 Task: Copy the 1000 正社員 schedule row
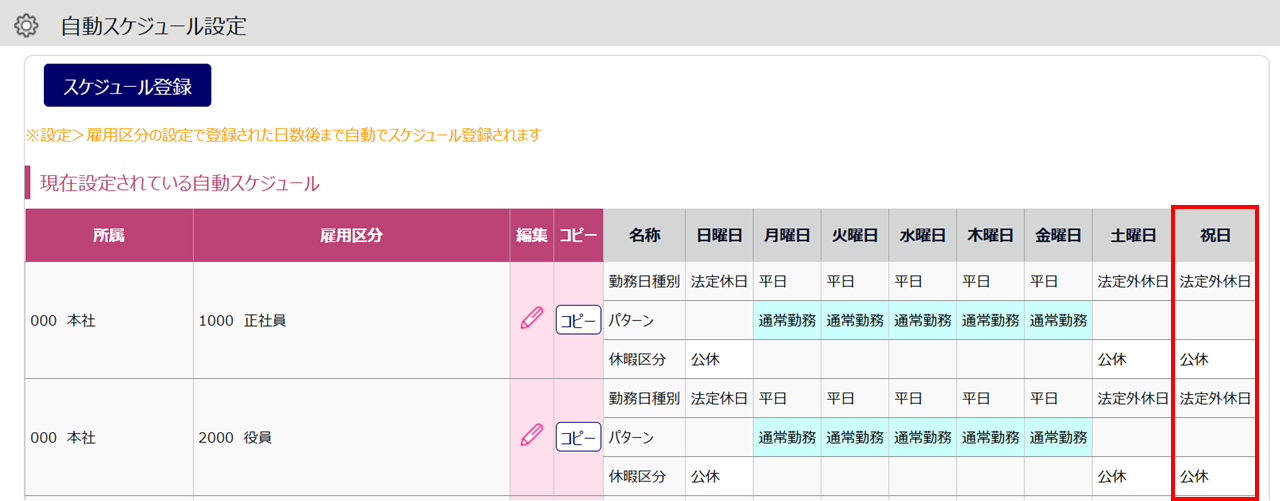(578, 320)
